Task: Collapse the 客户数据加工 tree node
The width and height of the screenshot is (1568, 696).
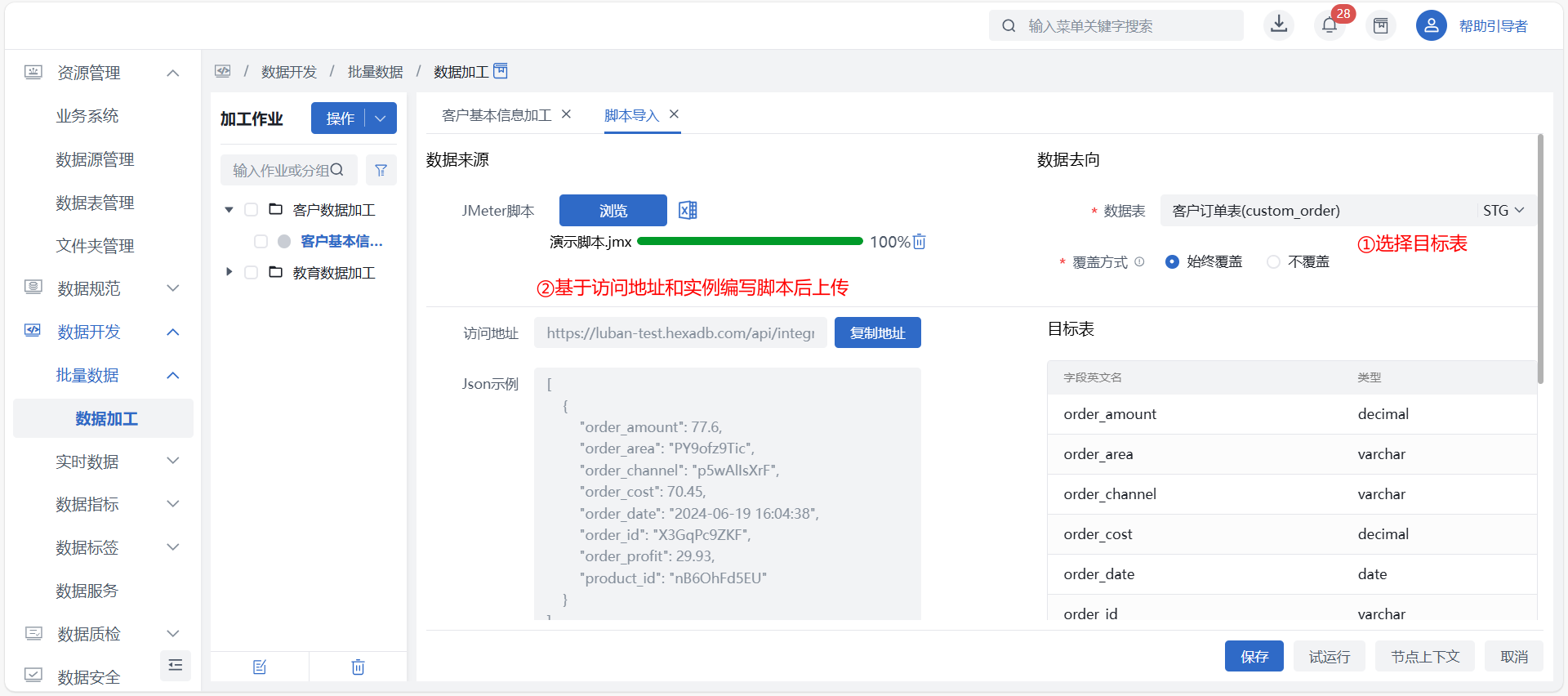Action: tap(229, 210)
